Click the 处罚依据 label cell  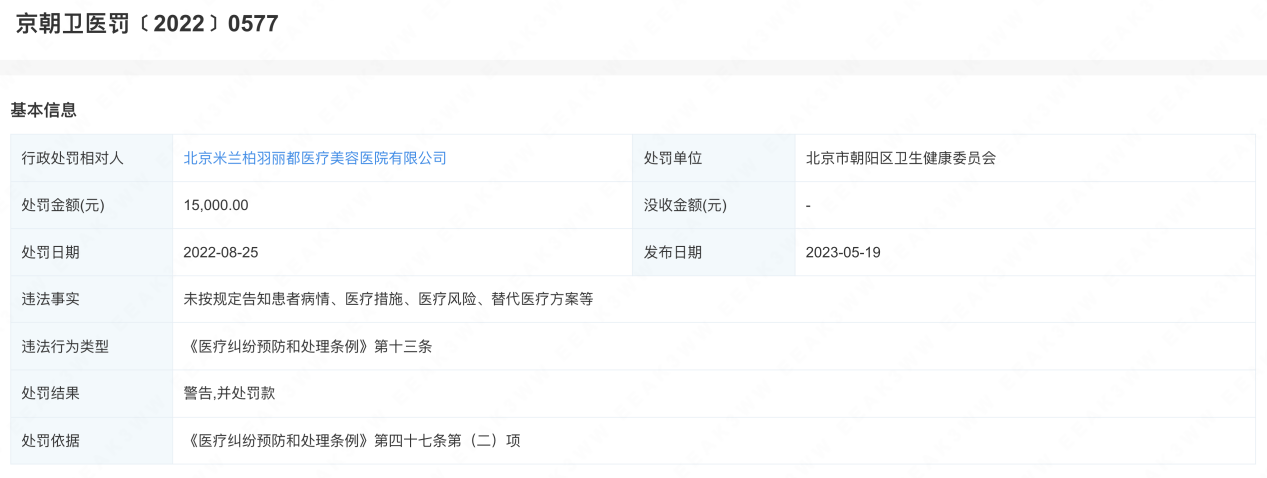pos(92,440)
